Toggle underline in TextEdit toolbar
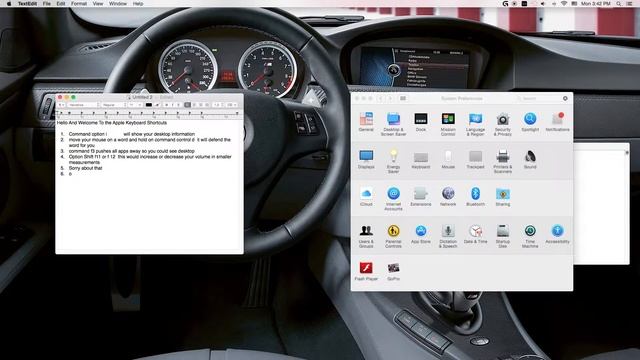The width and height of the screenshot is (640, 360). point(178,105)
